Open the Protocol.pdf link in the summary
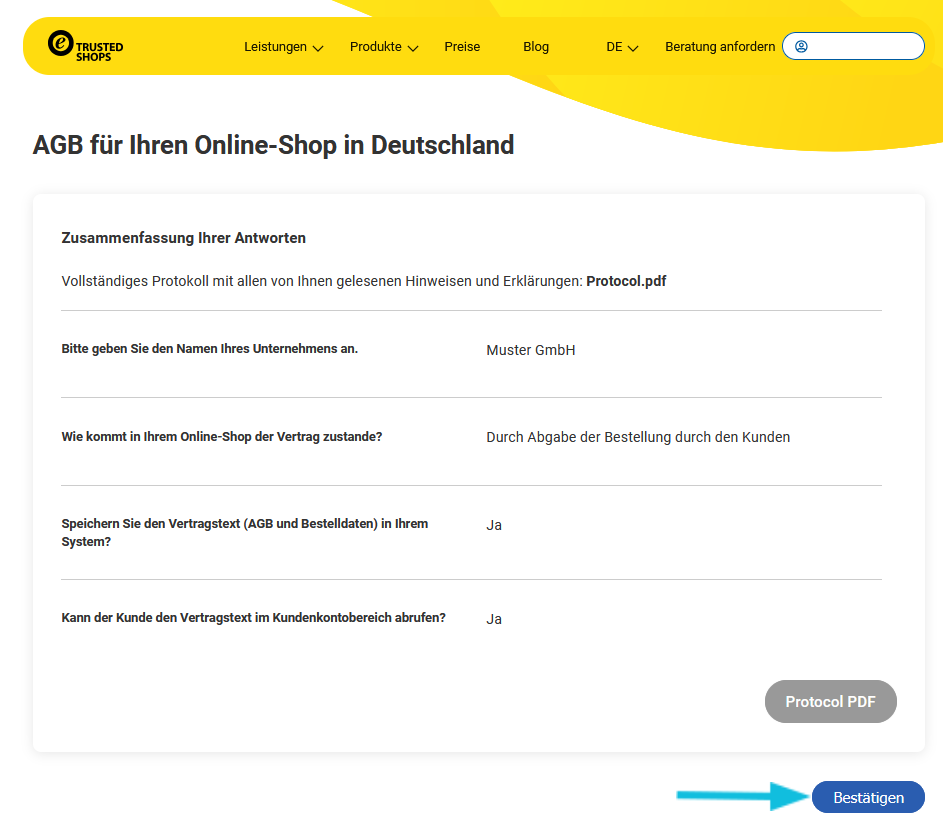 626,281
